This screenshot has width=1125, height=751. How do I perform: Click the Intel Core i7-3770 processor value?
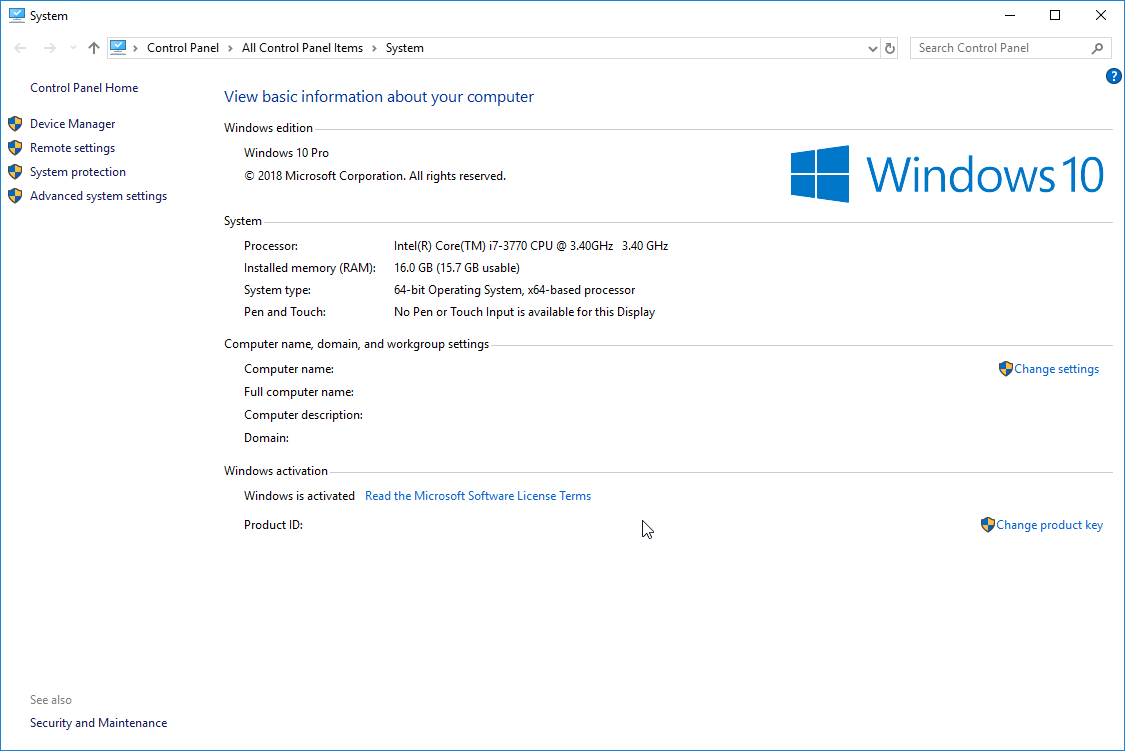click(531, 246)
